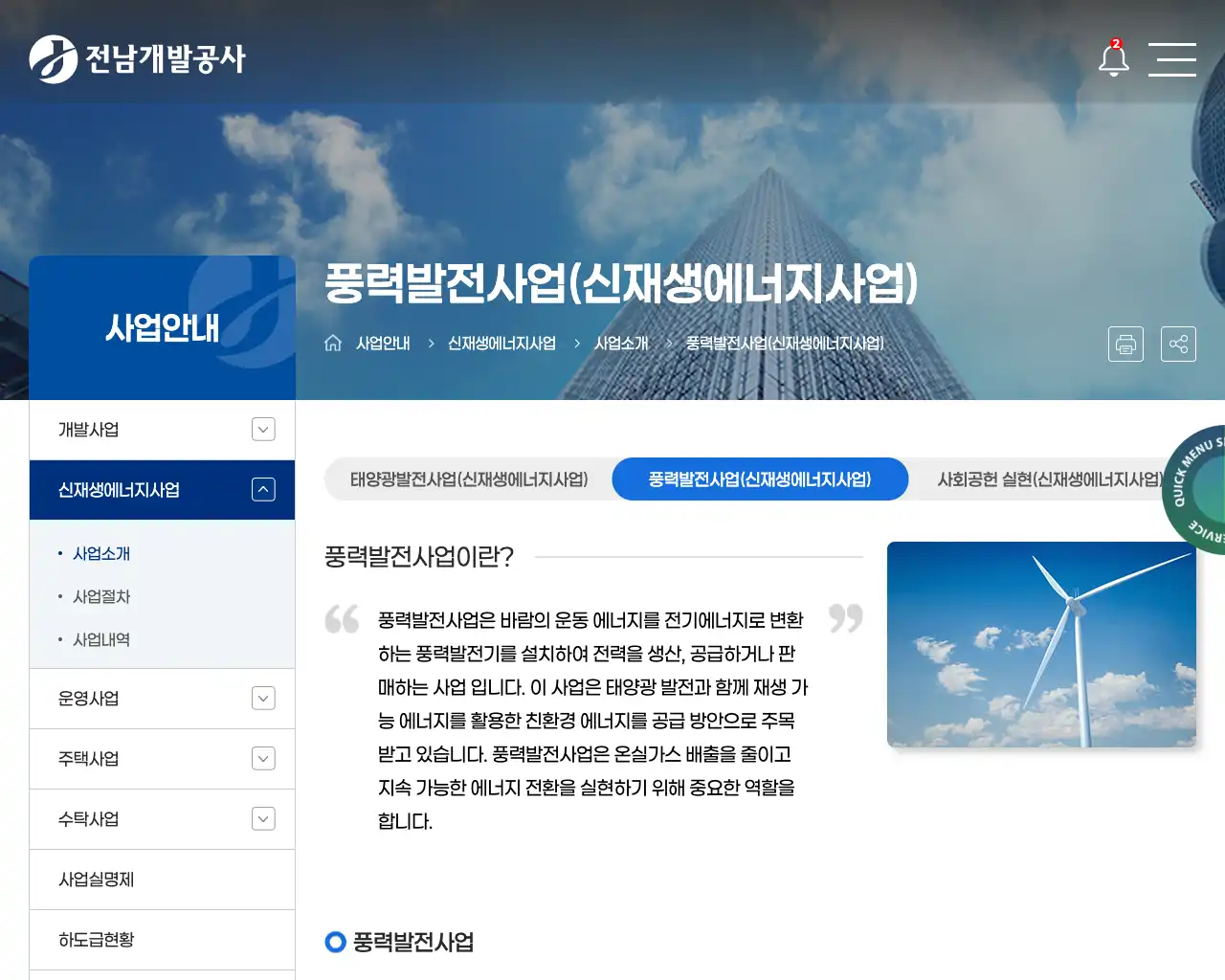Click the 전남개발공사 logo
1225x980 pixels.
click(x=137, y=59)
